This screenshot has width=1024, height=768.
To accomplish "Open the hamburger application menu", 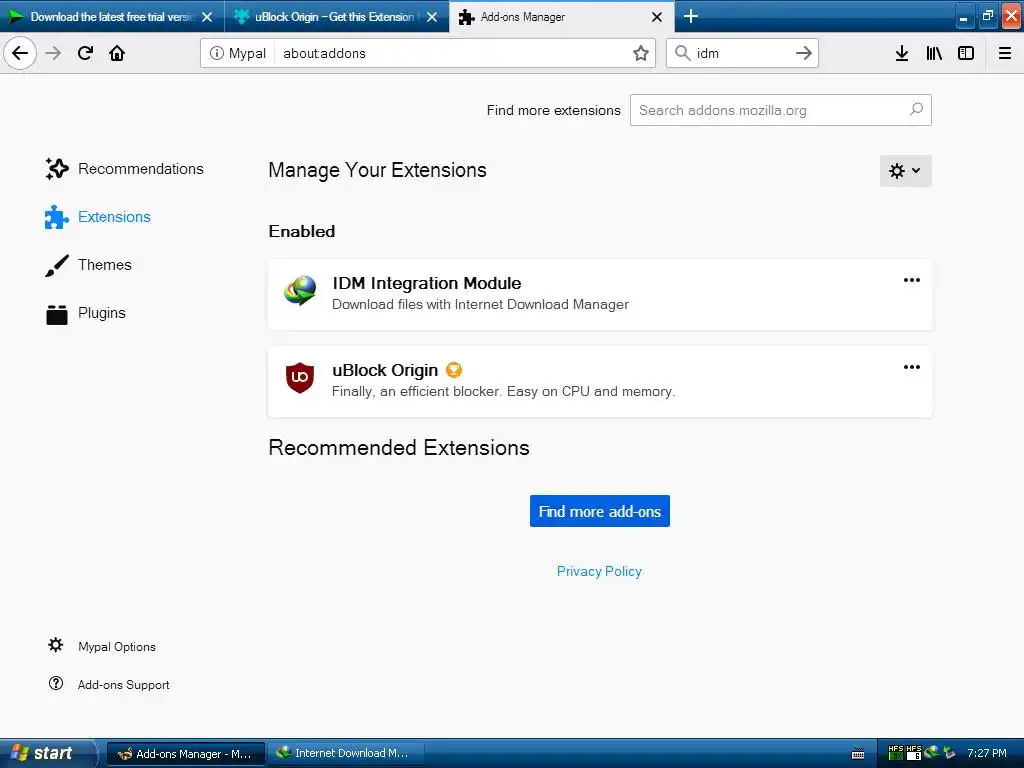I will (1005, 53).
